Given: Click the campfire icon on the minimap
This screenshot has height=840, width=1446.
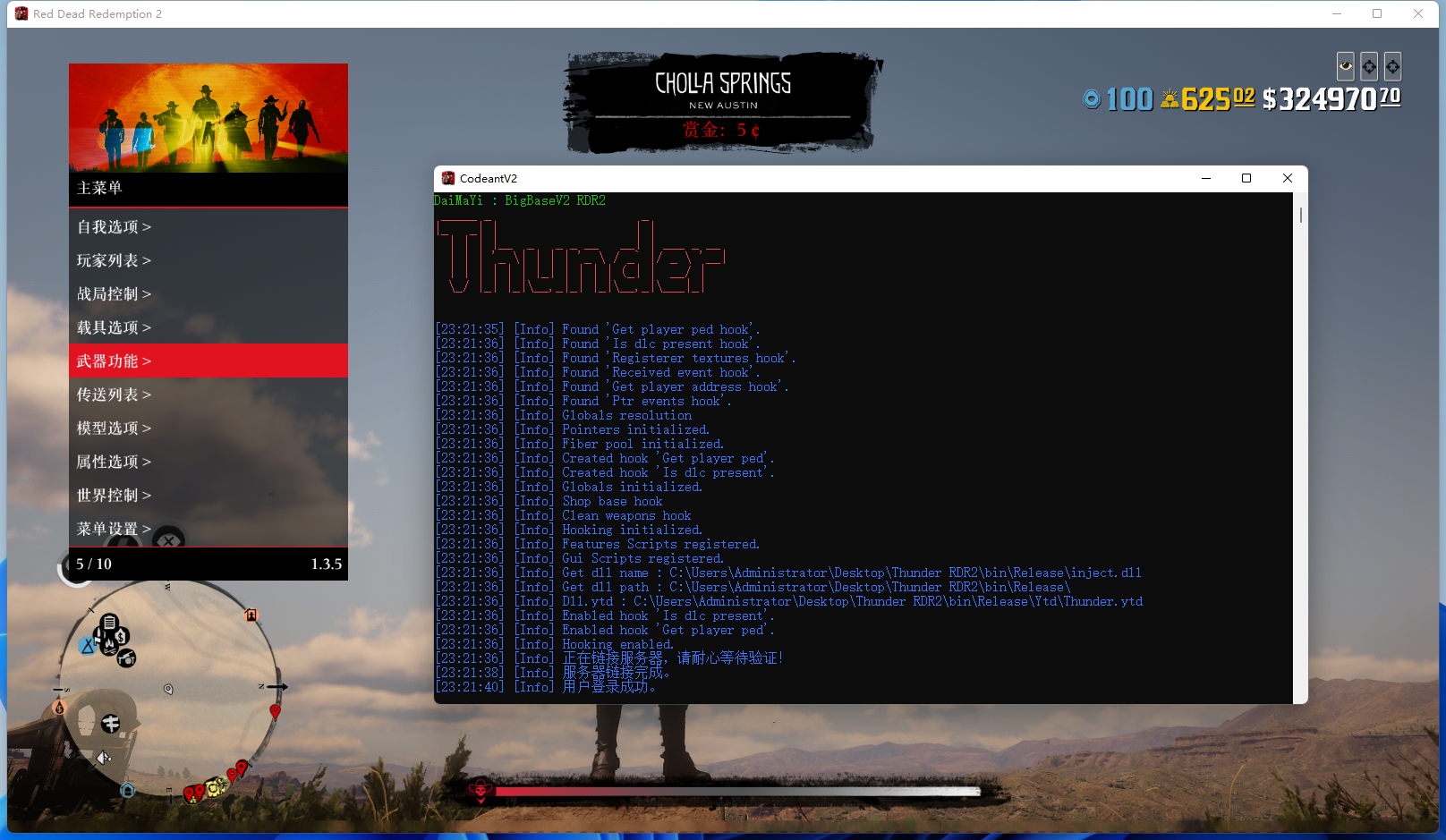Looking at the screenshot, I should point(109,646).
